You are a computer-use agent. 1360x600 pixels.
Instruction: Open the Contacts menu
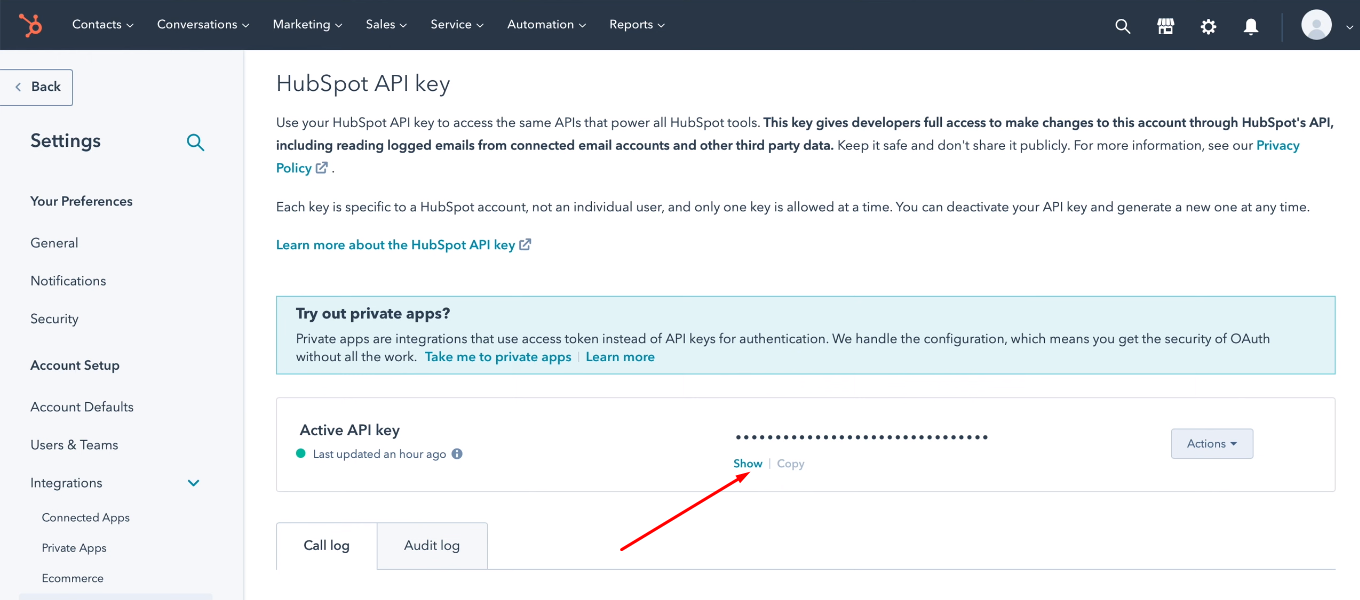[x=103, y=25]
